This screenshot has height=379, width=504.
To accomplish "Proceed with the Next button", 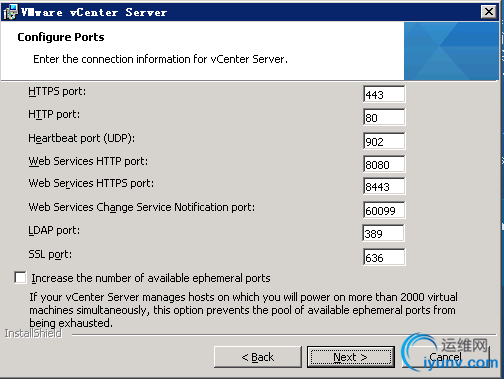I will point(351,357).
